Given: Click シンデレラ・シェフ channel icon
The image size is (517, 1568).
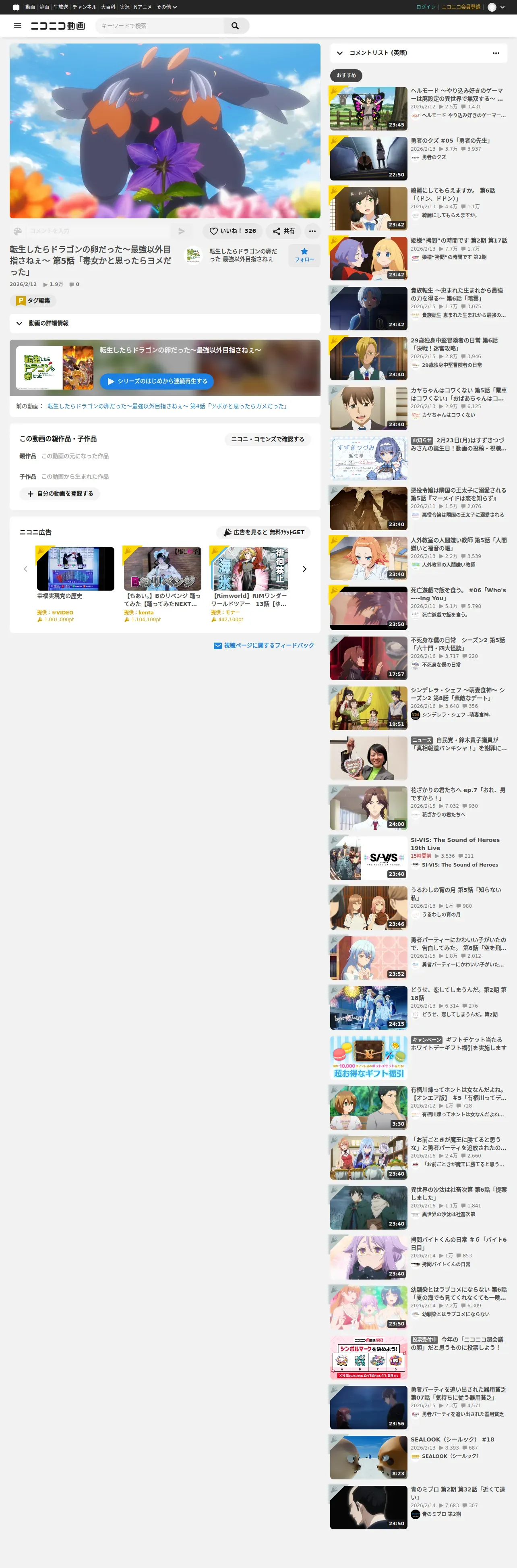Looking at the screenshot, I should tap(416, 715).
